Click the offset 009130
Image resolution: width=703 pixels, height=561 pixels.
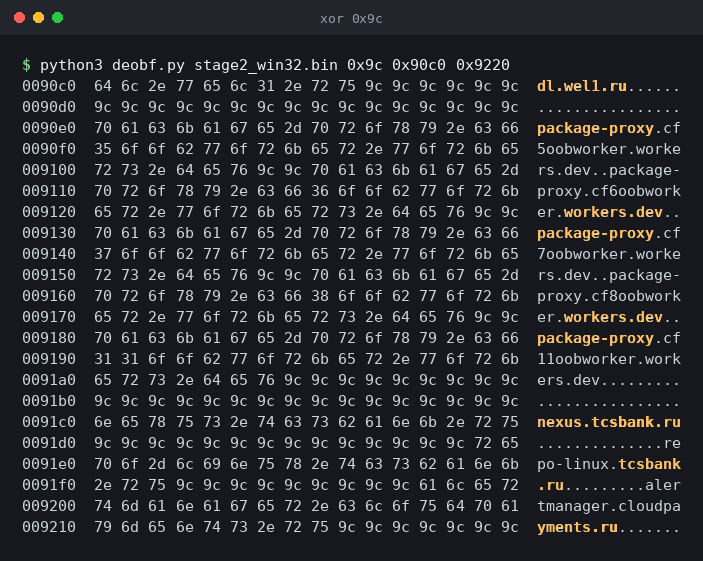coord(49,233)
